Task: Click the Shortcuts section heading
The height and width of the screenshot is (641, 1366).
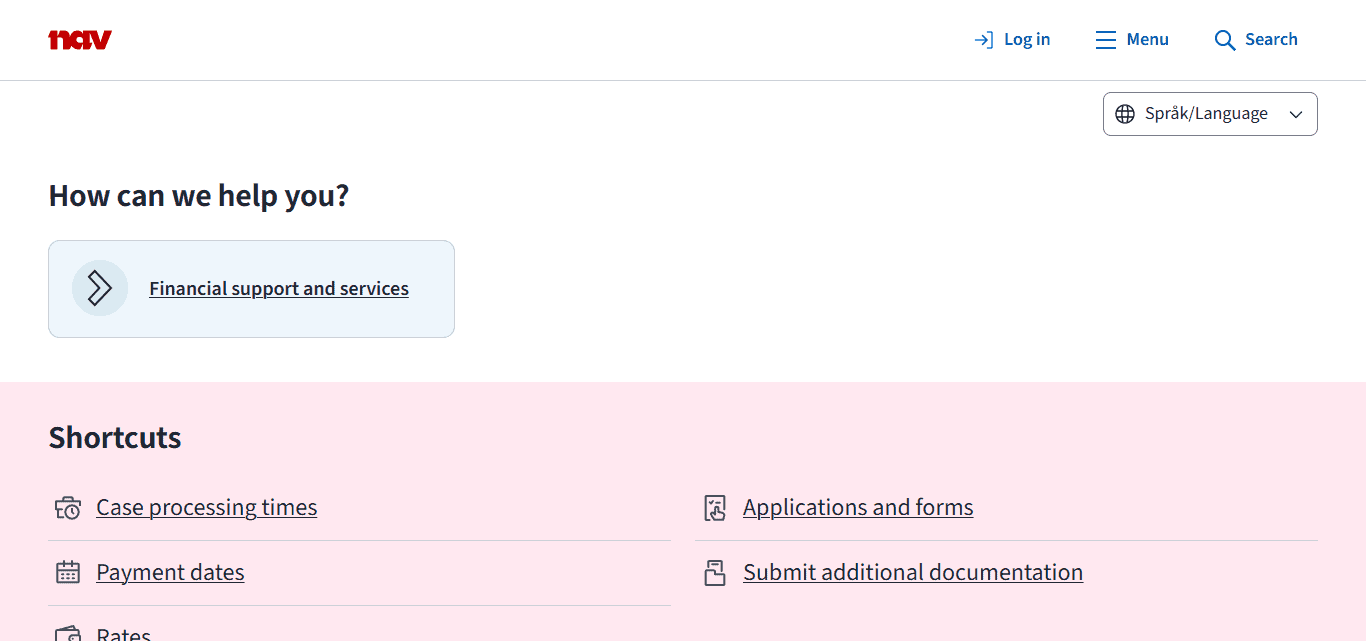Action: click(115, 438)
